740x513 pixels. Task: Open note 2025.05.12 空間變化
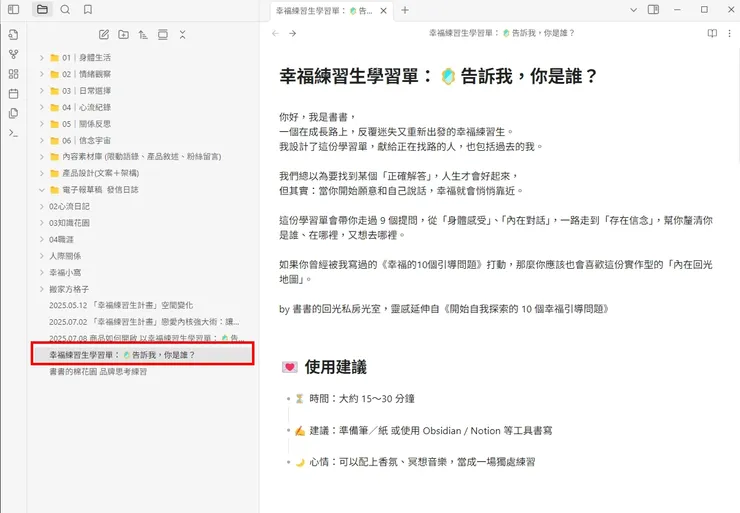(x=143, y=305)
